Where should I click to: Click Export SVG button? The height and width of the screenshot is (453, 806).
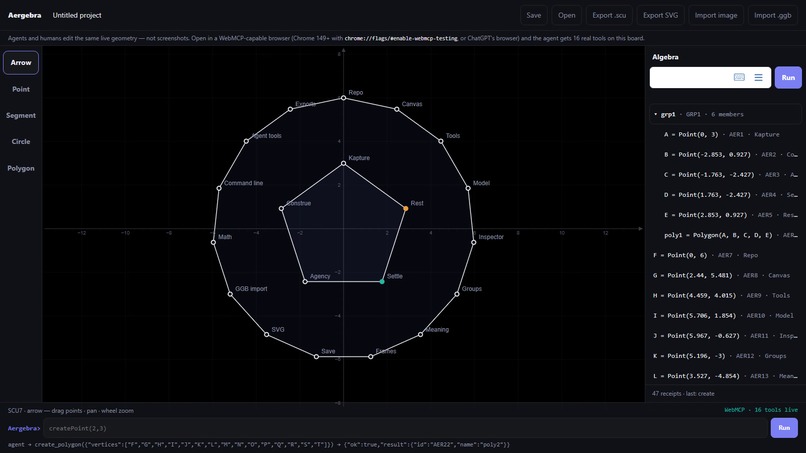point(661,15)
